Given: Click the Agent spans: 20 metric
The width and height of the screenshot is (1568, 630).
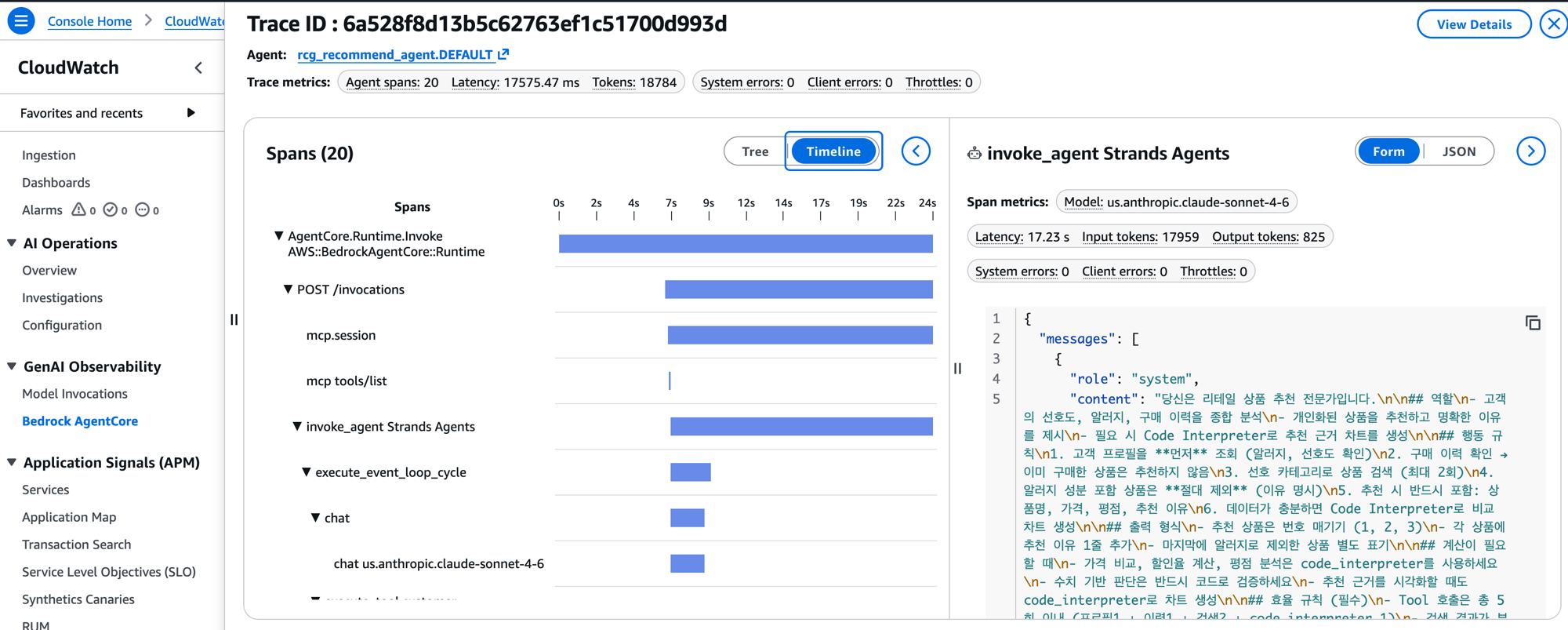Looking at the screenshot, I should (x=392, y=82).
